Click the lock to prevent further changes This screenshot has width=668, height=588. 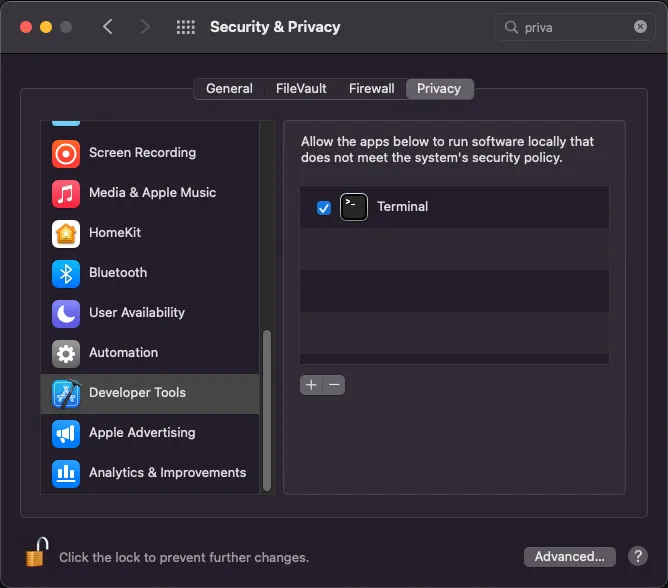pyautogui.click(x=36, y=553)
